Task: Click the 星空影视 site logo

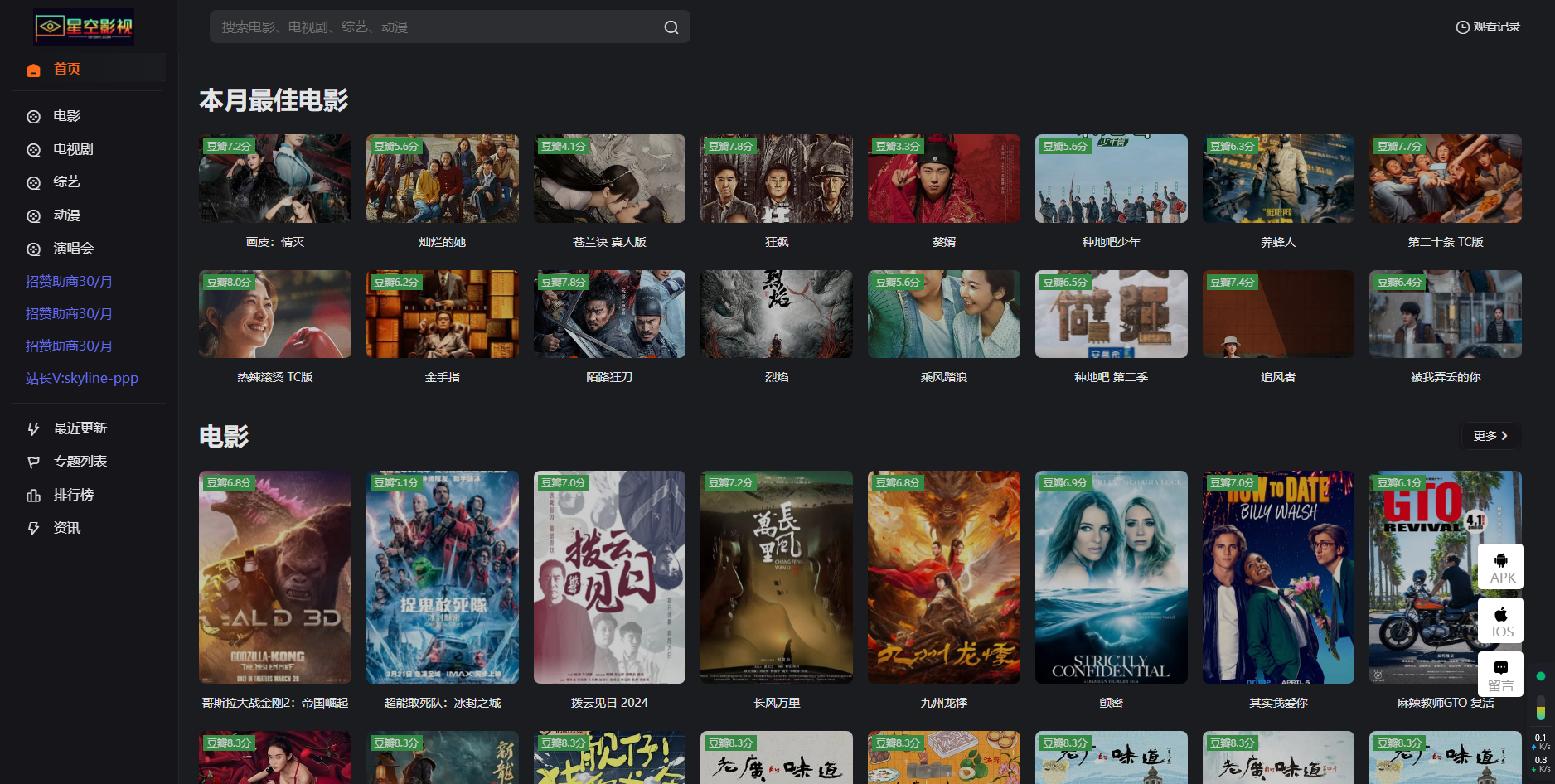Action: click(84, 27)
